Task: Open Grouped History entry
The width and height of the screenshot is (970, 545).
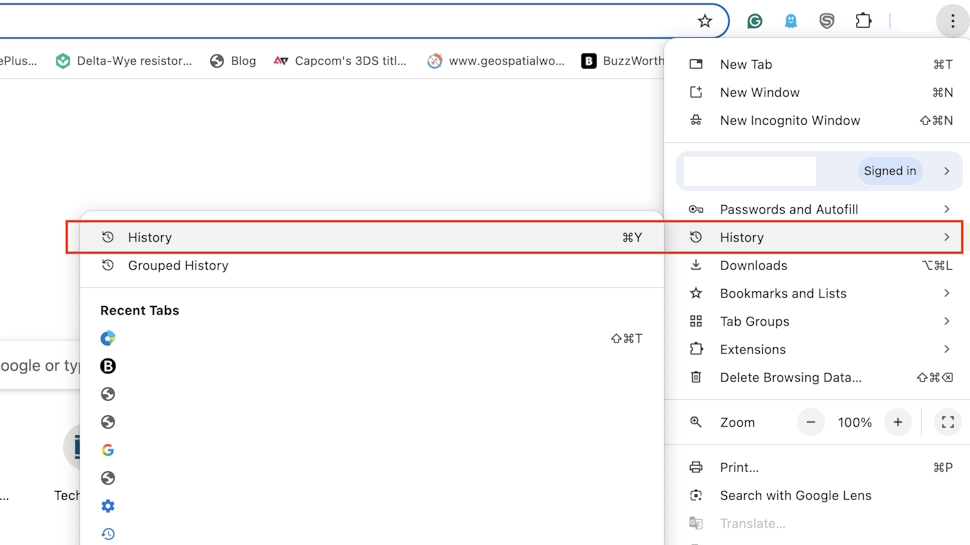Action: [371, 265]
